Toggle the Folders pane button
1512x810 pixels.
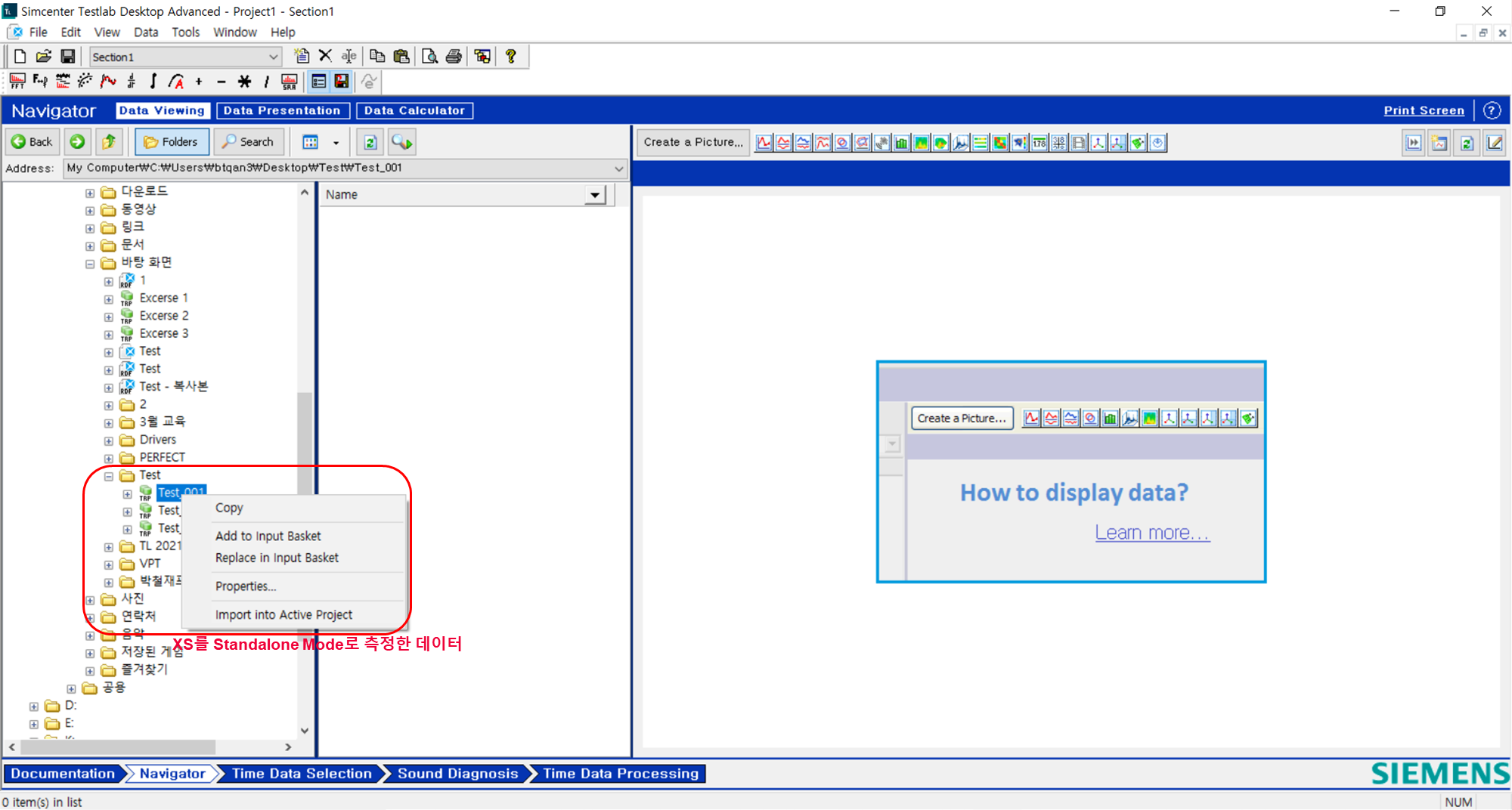click(x=171, y=142)
